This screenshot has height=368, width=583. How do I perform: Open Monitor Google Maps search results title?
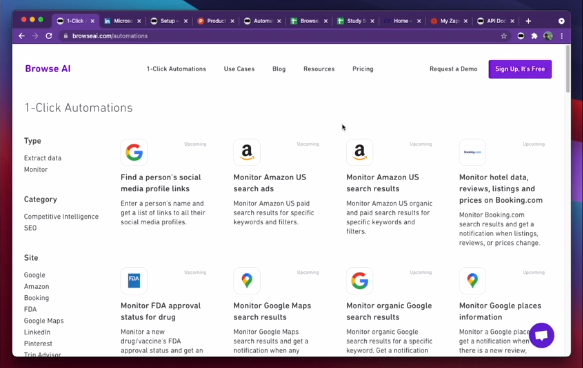(x=272, y=311)
